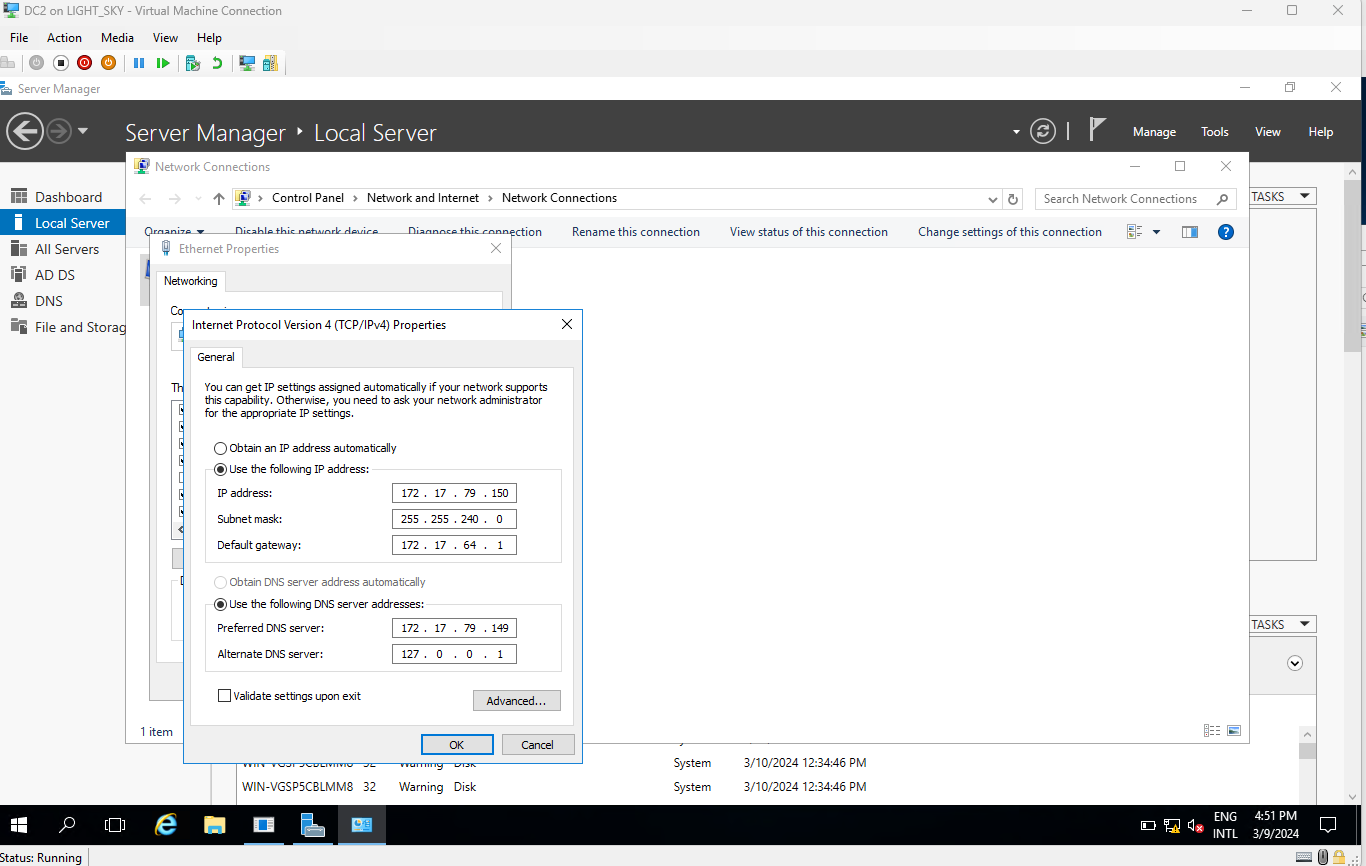1366x866 pixels.
Task: Click Rename this connection
Action: pyautogui.click(x=636, y=232)
